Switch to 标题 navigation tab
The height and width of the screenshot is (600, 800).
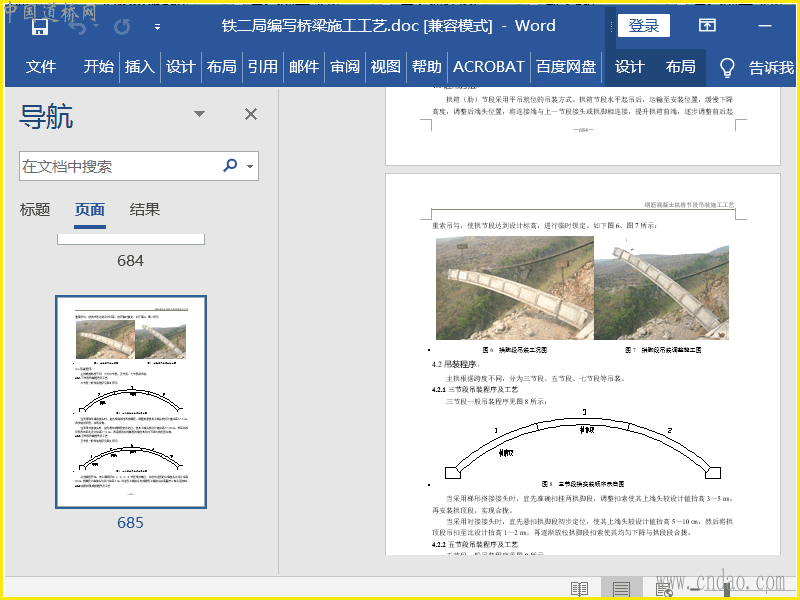tap(35, 209)
